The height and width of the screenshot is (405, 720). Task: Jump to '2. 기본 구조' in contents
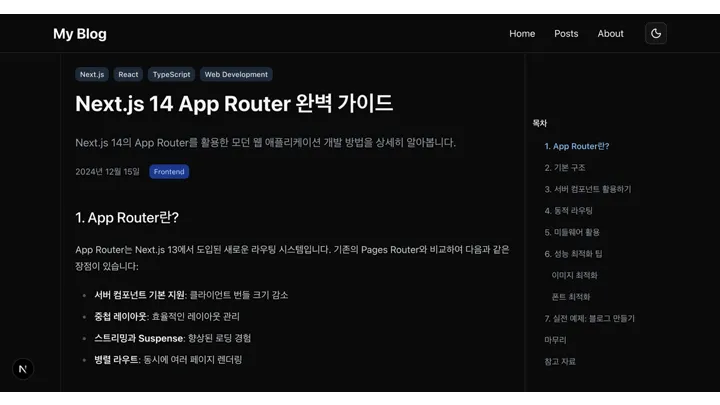[x=565, y=168]
